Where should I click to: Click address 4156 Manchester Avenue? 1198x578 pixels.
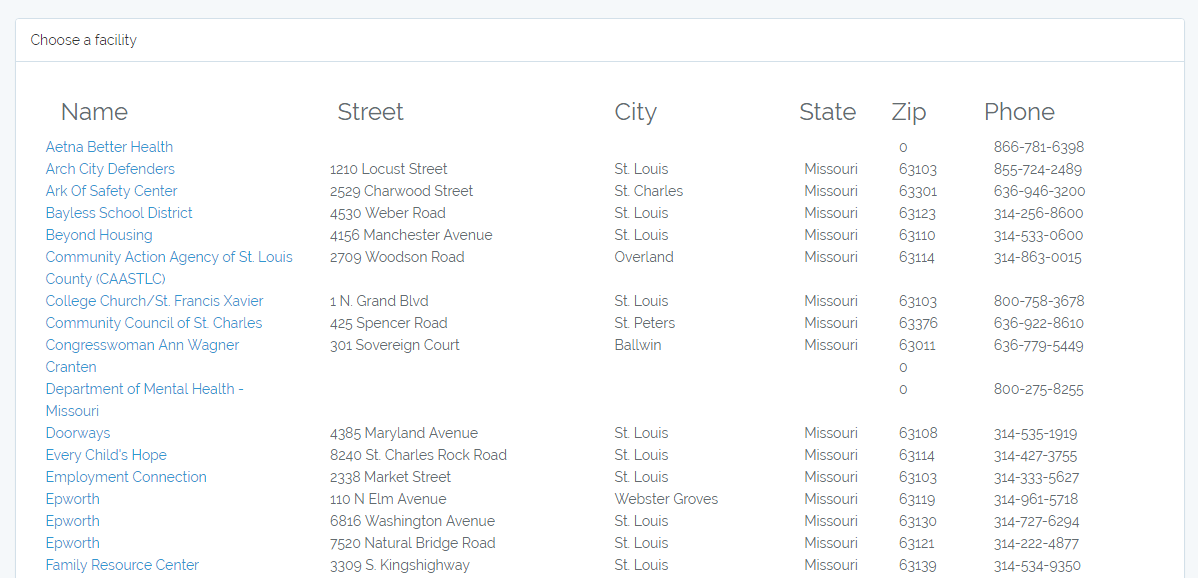[x=411, y=235]
